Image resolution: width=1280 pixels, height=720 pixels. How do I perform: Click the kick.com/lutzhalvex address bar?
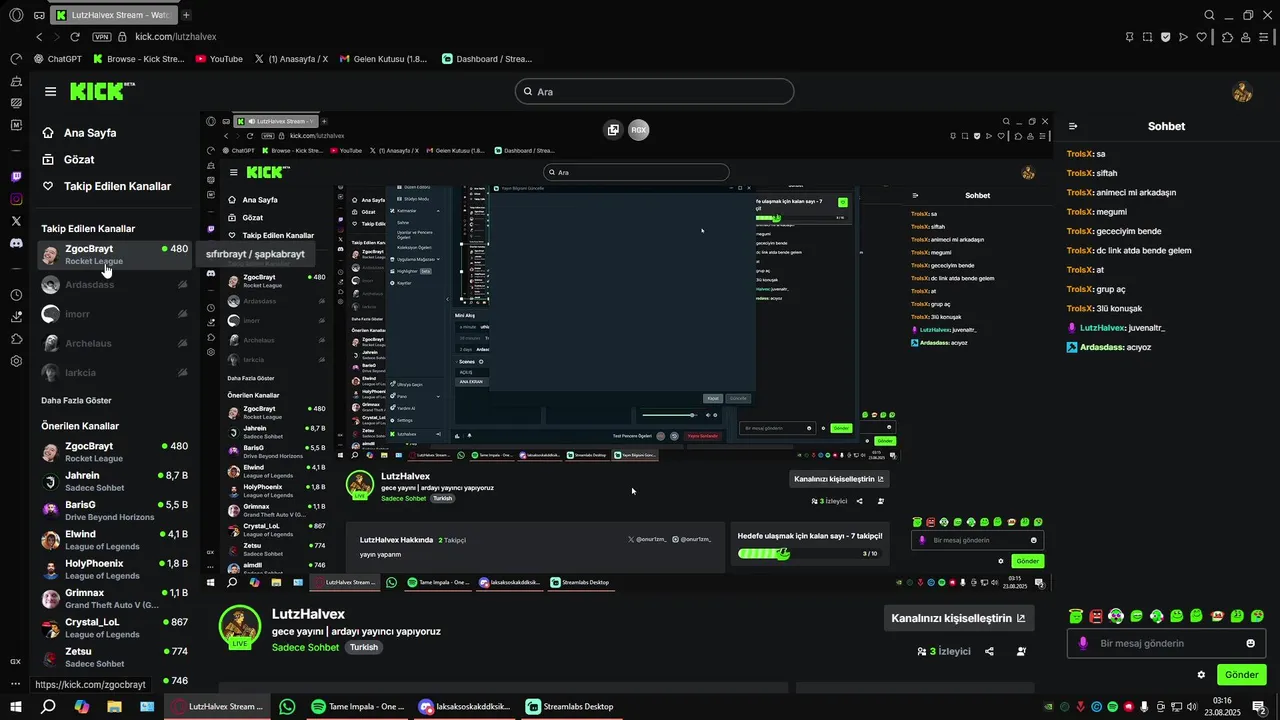click(176, 37)
